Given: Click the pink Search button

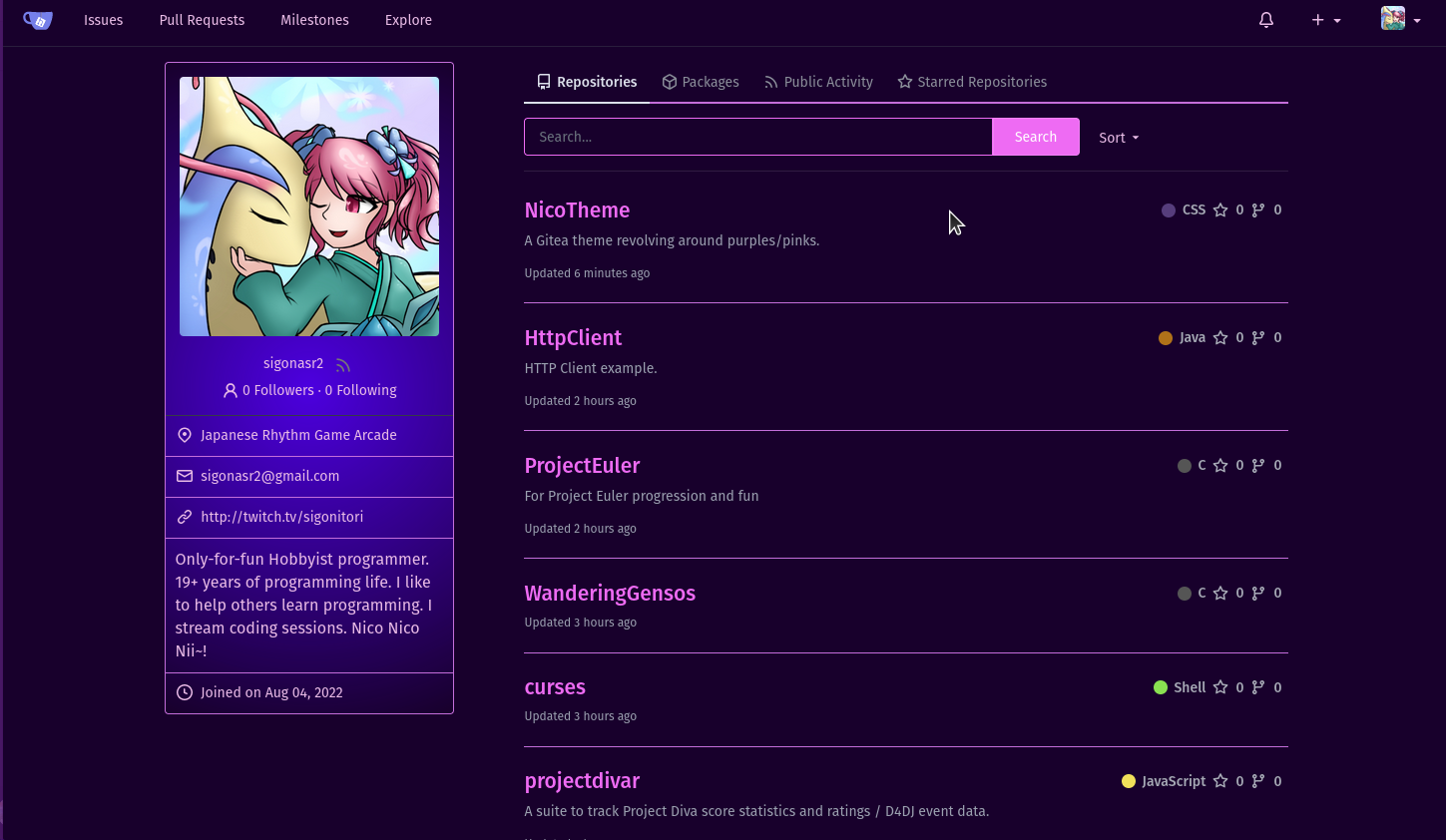Looking at the screenshot, I should (1035, 137).
